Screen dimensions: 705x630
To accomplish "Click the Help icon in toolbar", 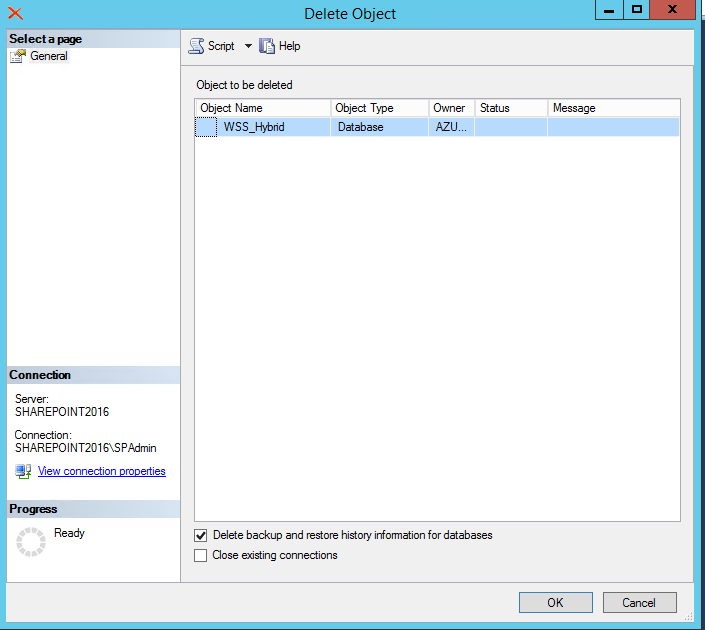I will point(267,46).
